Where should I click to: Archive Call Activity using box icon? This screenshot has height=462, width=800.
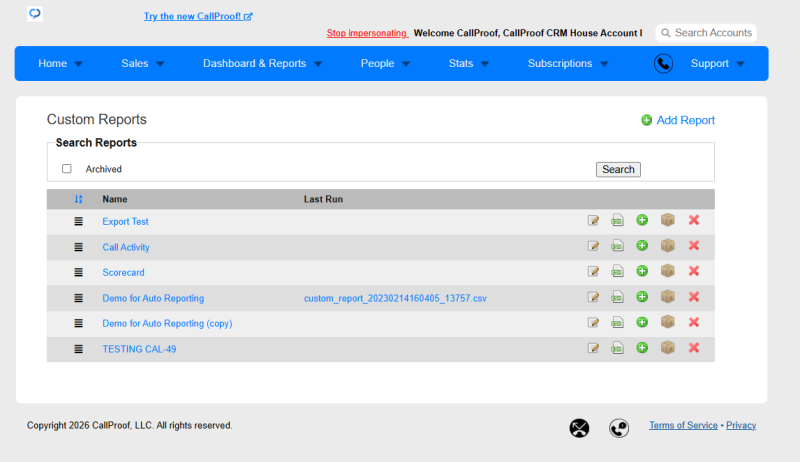(x=668, y=245)
